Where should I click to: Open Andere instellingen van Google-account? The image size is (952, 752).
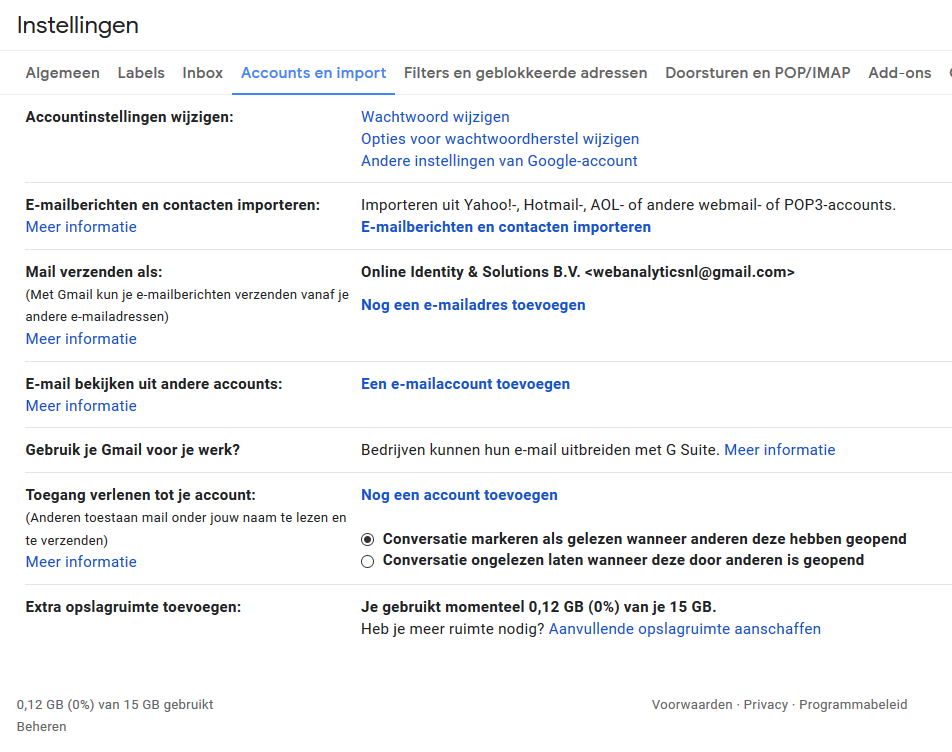[499, 161]
